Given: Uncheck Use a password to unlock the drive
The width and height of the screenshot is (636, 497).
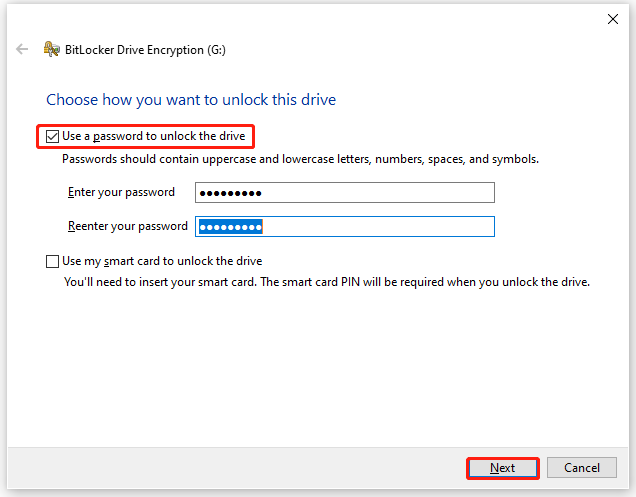Looking at the screenshot, I should point(52,137).
